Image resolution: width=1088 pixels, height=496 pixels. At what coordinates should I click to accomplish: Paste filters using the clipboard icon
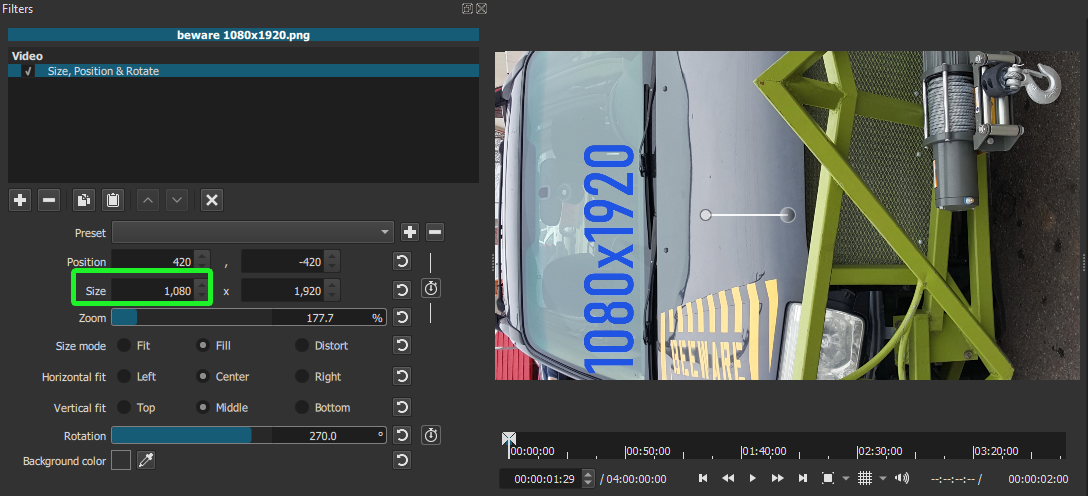113,200
